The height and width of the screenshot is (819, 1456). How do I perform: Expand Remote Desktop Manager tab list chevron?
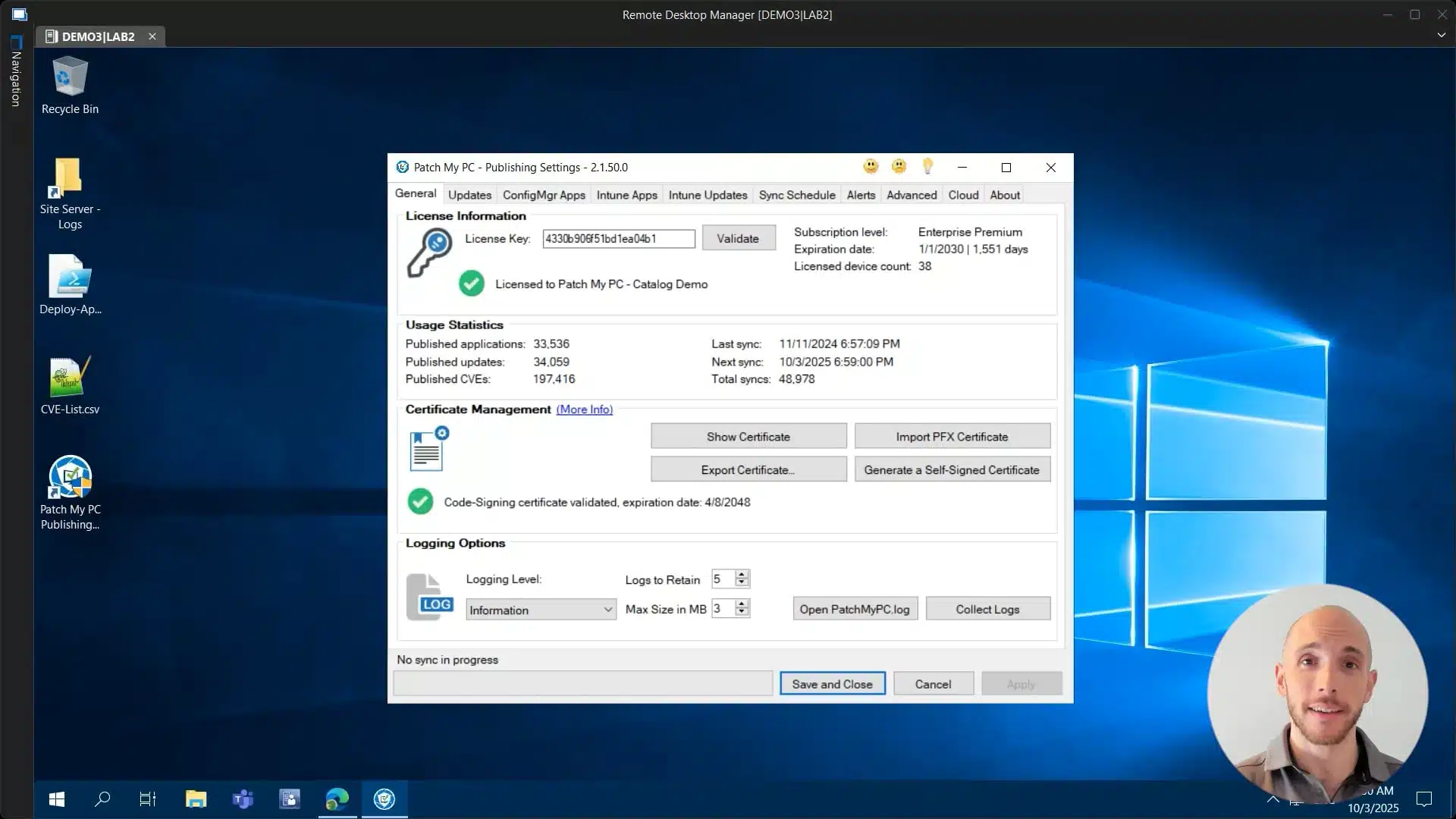pos(1441,35)
